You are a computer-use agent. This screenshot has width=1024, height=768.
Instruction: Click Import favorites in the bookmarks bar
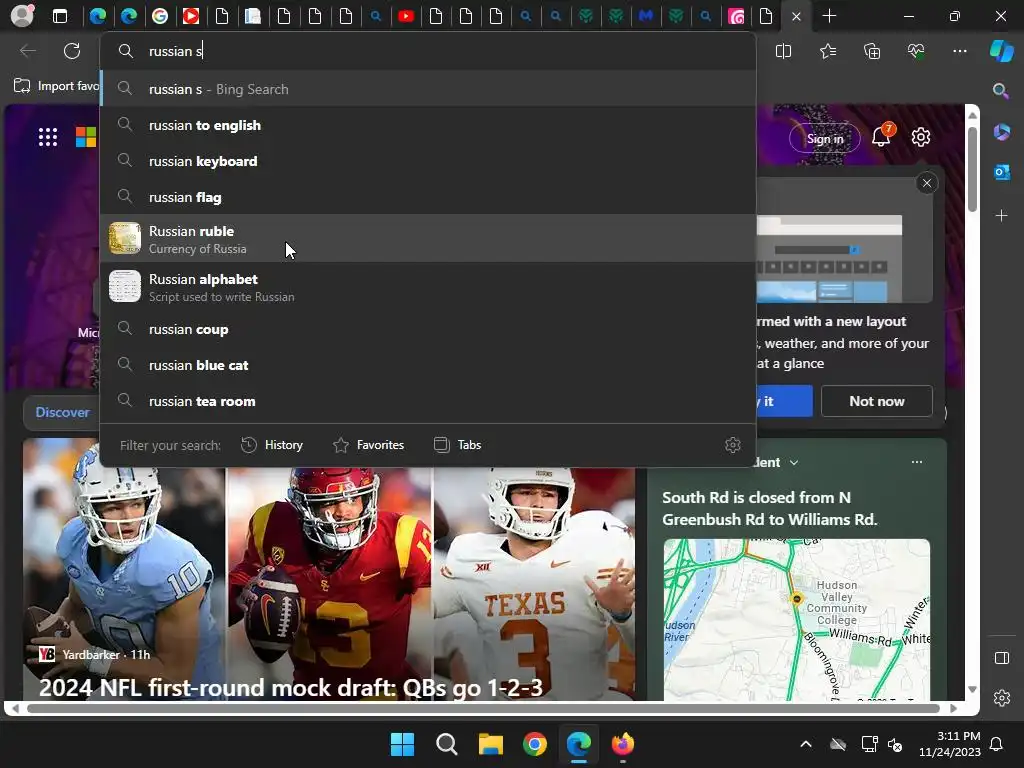point(57,86)
